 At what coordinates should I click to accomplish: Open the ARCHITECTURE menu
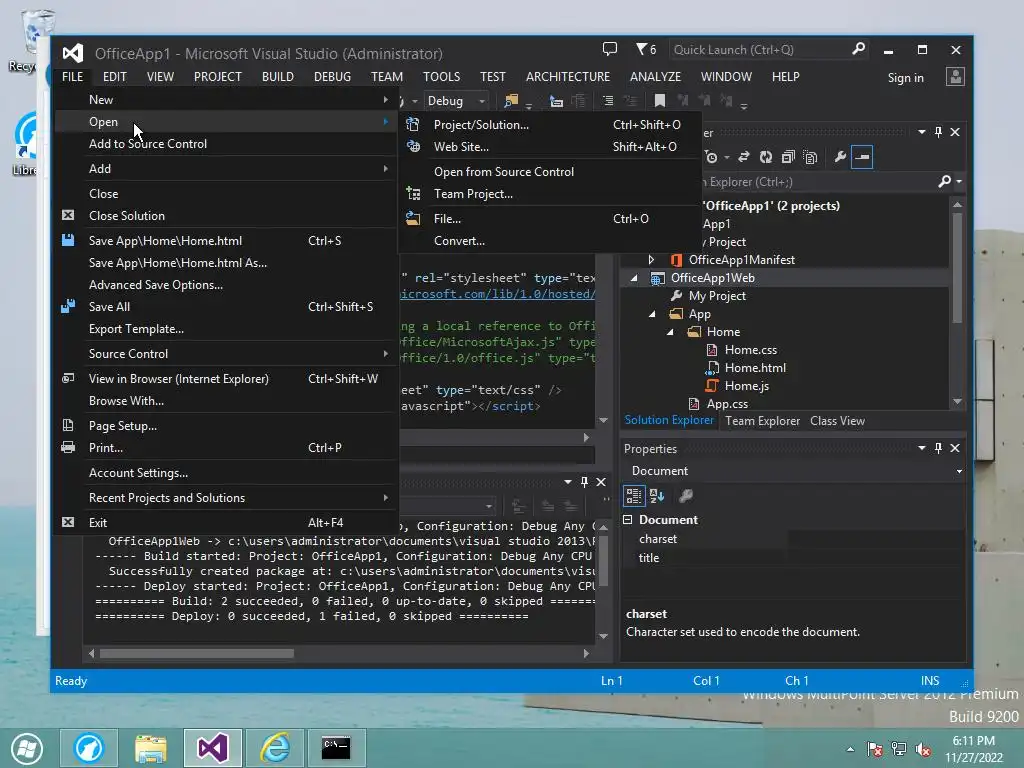point(568,76)
